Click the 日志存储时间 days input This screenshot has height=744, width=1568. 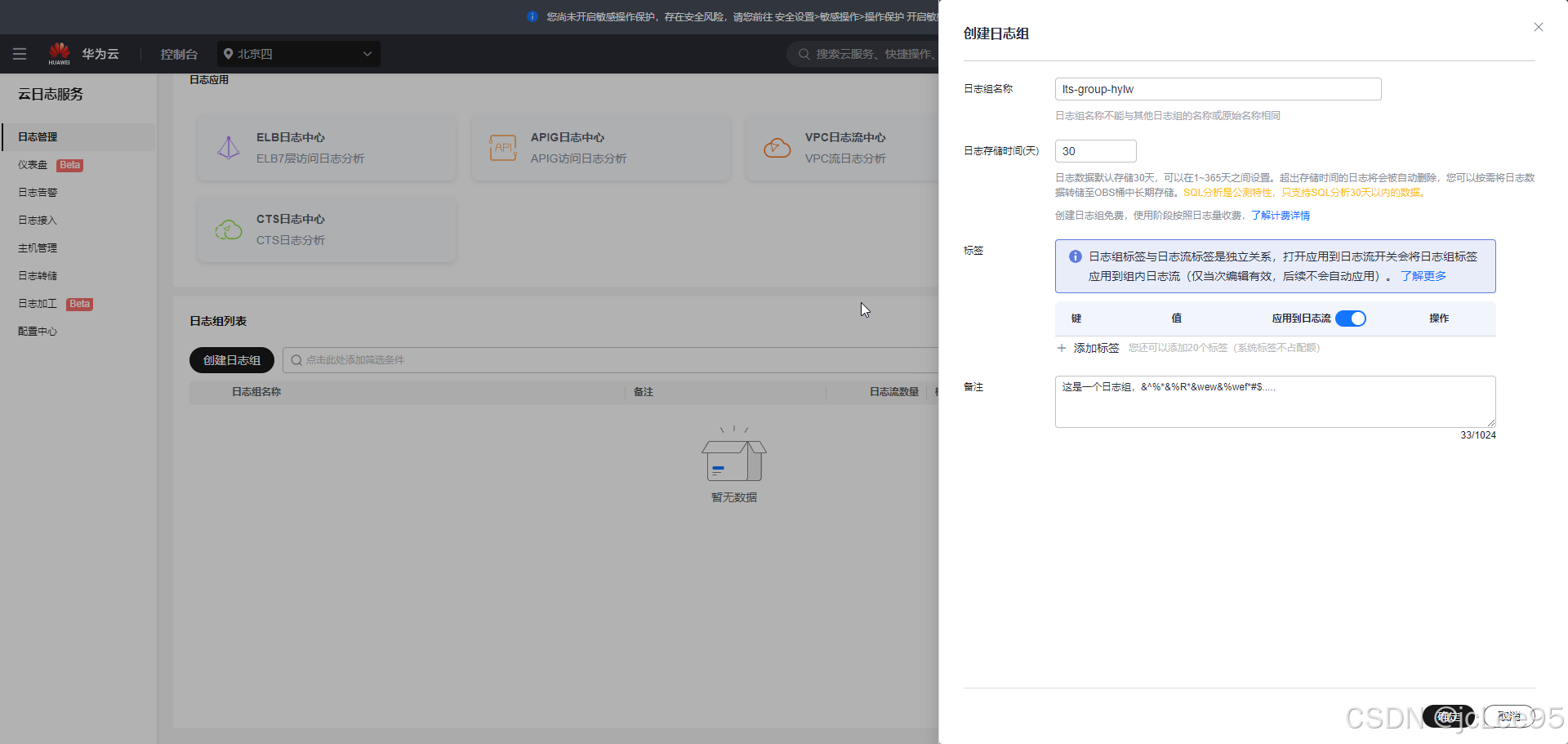pos(1095,151)
